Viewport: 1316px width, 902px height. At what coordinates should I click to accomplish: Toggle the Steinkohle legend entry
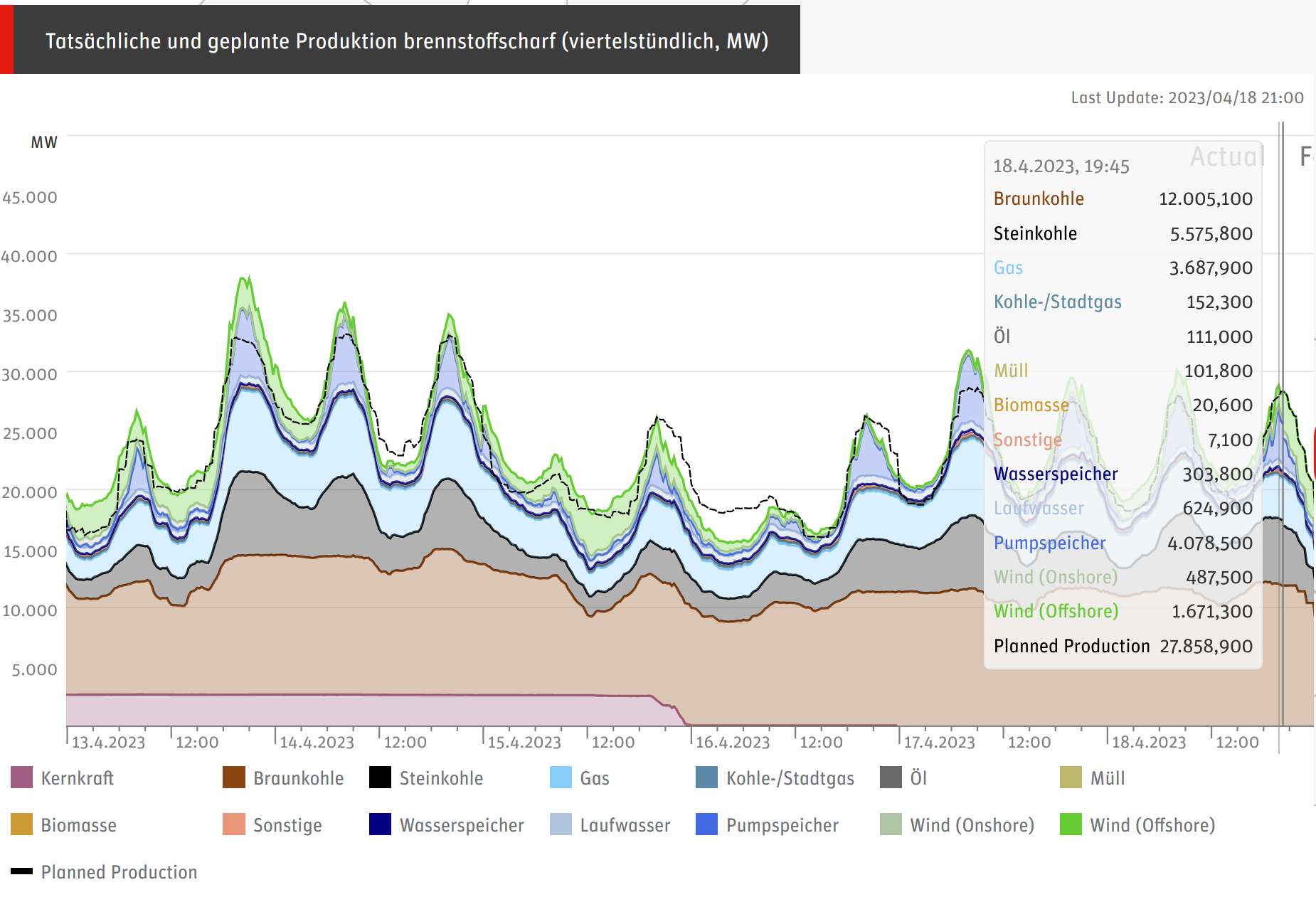tap(426, 778)
